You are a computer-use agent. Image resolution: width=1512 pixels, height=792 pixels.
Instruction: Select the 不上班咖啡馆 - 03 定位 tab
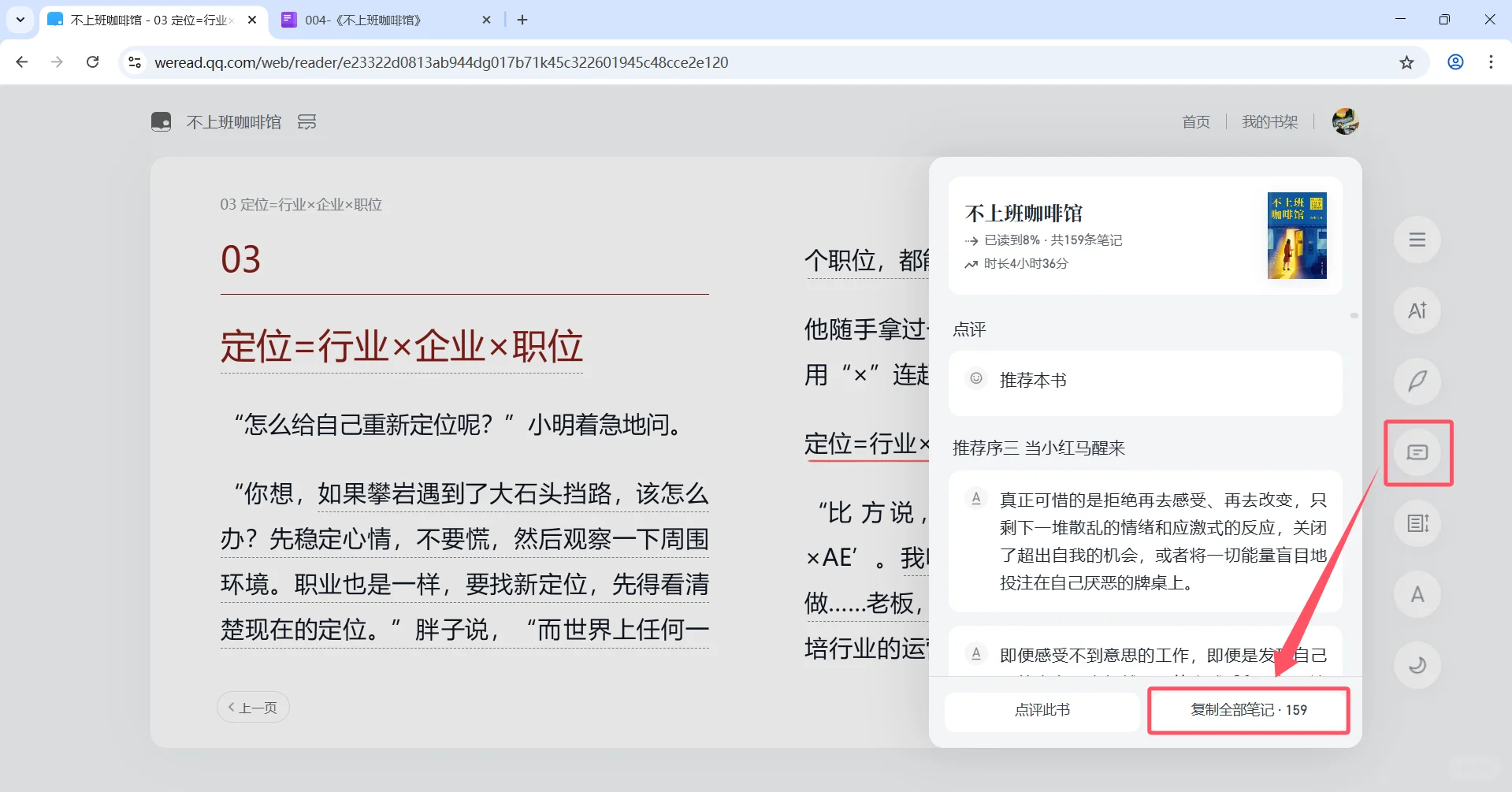click(153, 20)
